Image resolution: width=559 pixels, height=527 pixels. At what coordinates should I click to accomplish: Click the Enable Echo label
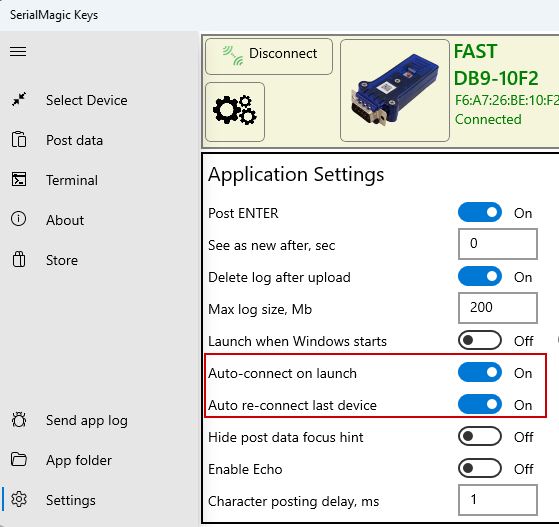[x=245, y=469]
